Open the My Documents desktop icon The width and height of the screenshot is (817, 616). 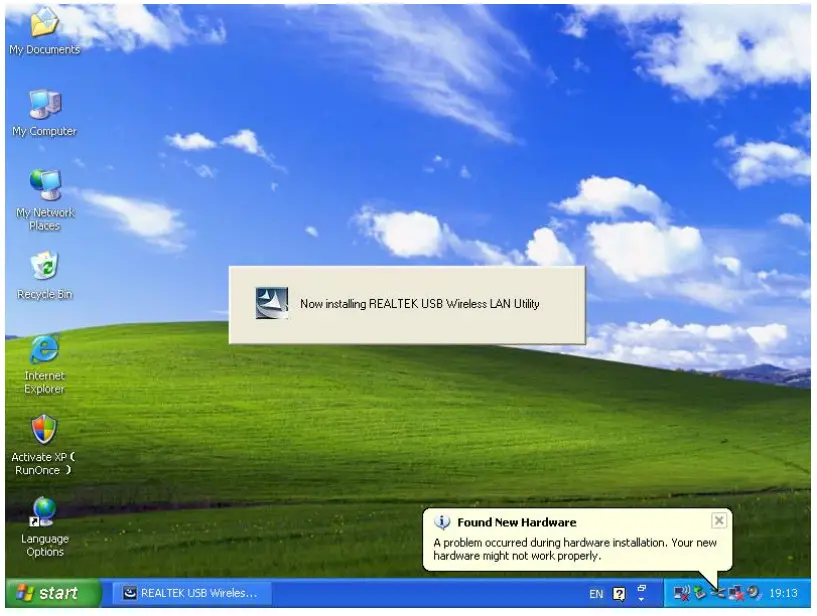pos(44,31)
